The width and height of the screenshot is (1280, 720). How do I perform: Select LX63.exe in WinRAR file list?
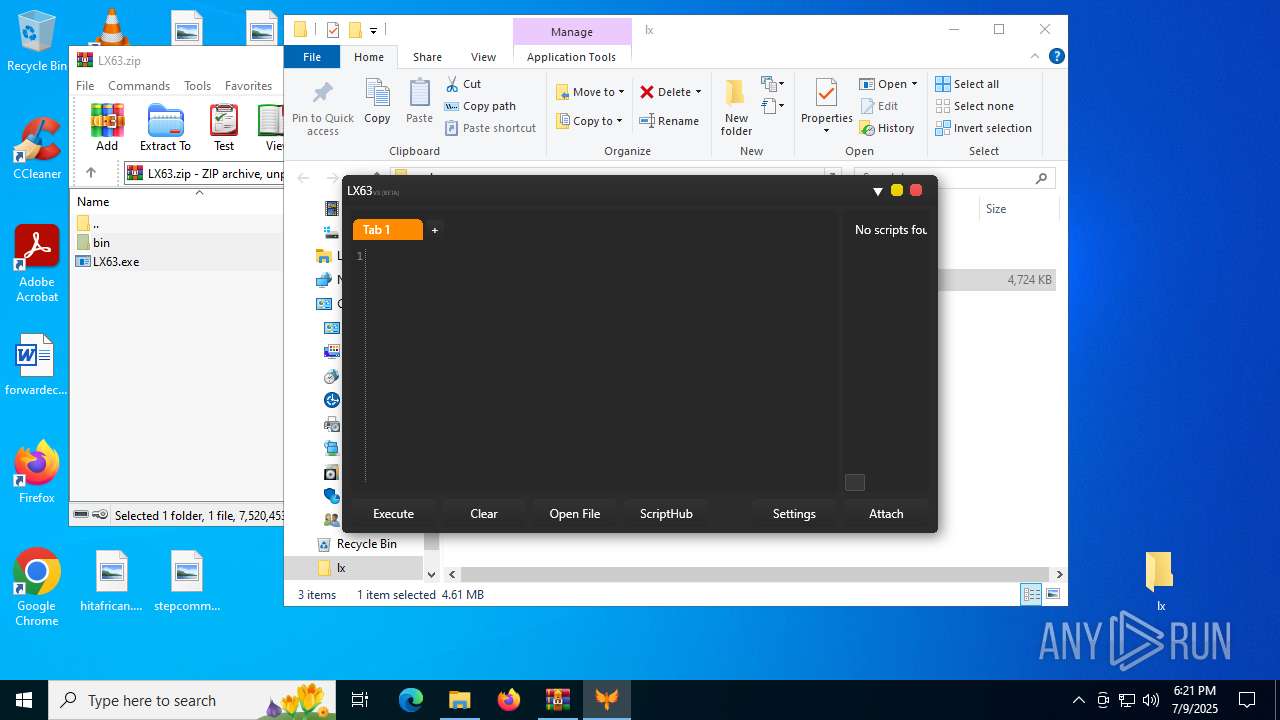click(108, 262)
